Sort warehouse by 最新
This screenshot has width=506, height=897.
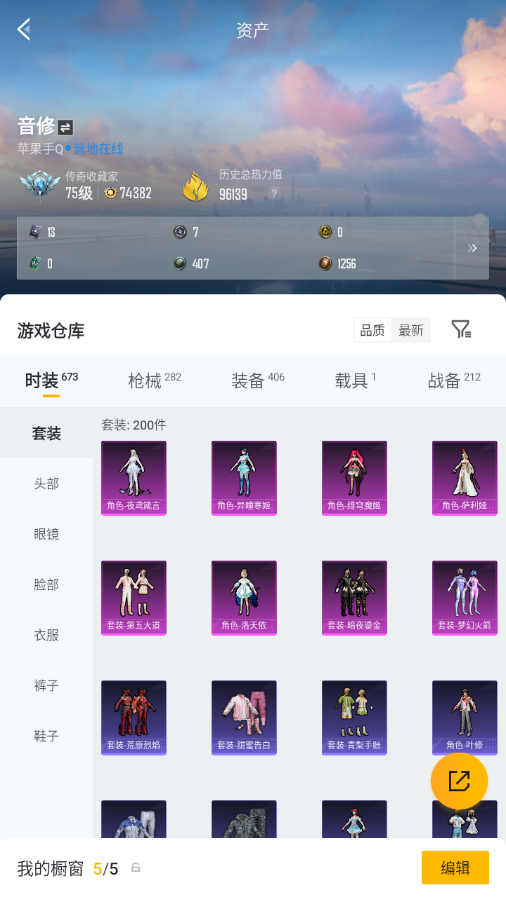click(411, 330)
